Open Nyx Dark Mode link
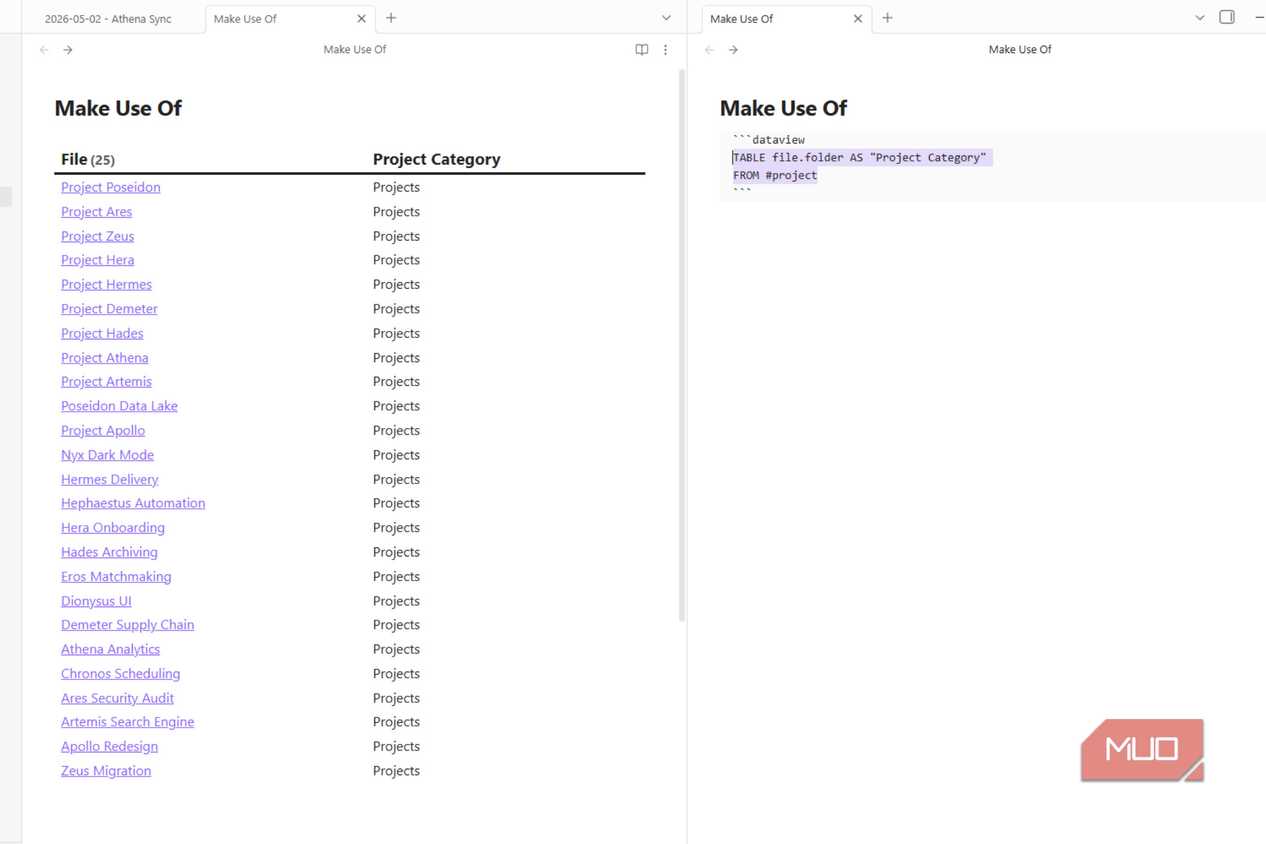Screen dimensions: 1266x844 pyautogui.click(x=107, y=455)
